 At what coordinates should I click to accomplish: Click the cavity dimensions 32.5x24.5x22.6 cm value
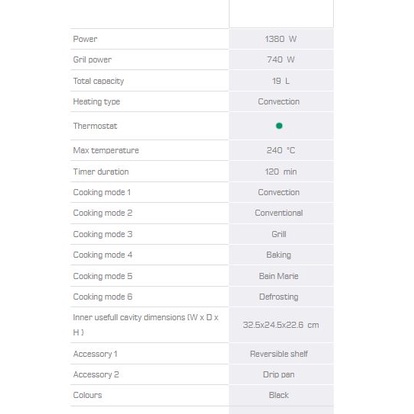(281, 325)
